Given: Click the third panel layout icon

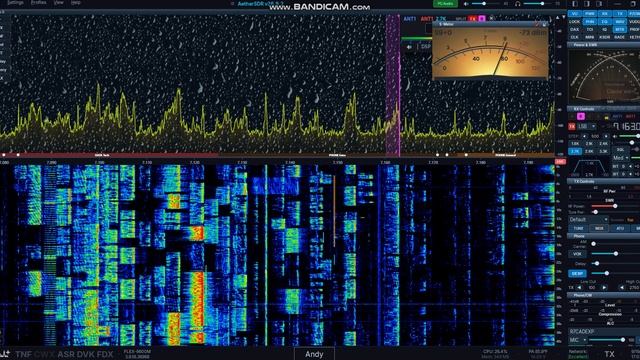Looking at the screenshot, I should [x=599, y=4].
